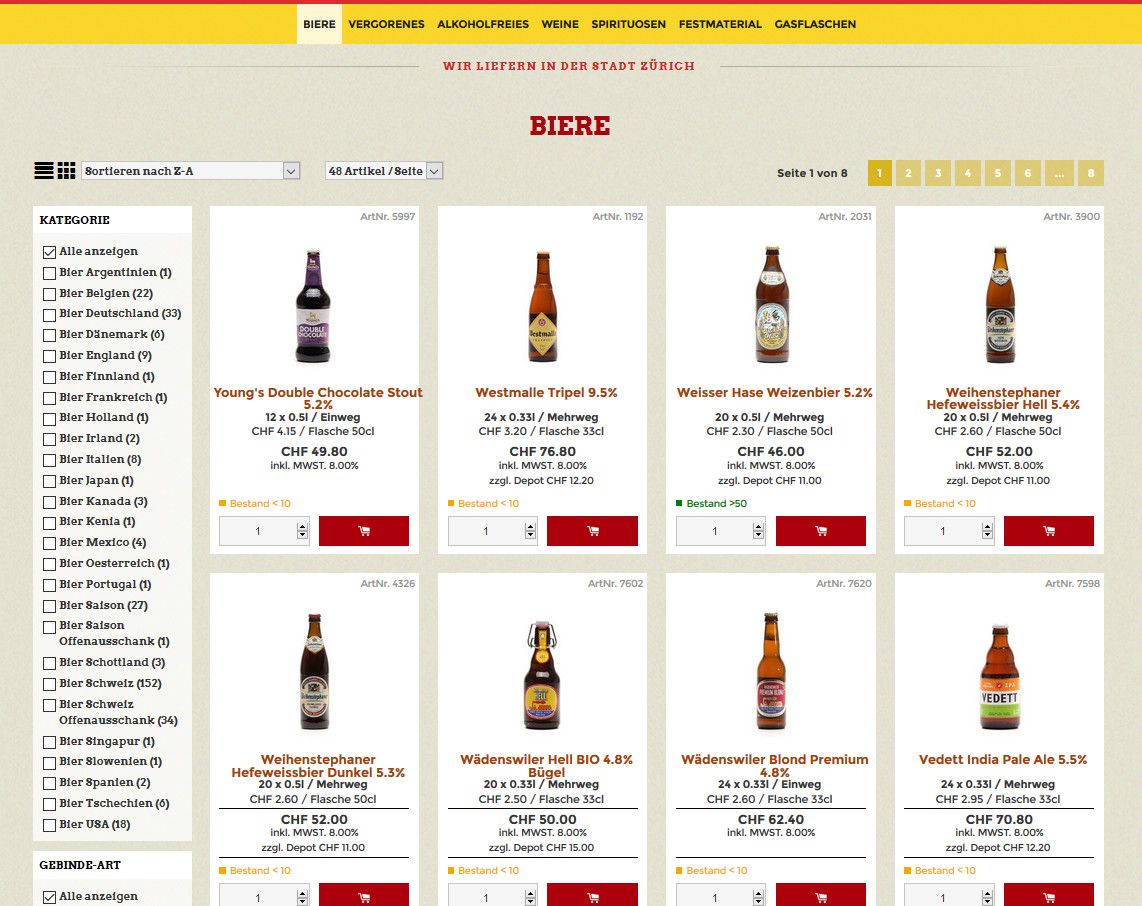
Task: Check the Bier England (9) filter
Action: click(50, 356)
